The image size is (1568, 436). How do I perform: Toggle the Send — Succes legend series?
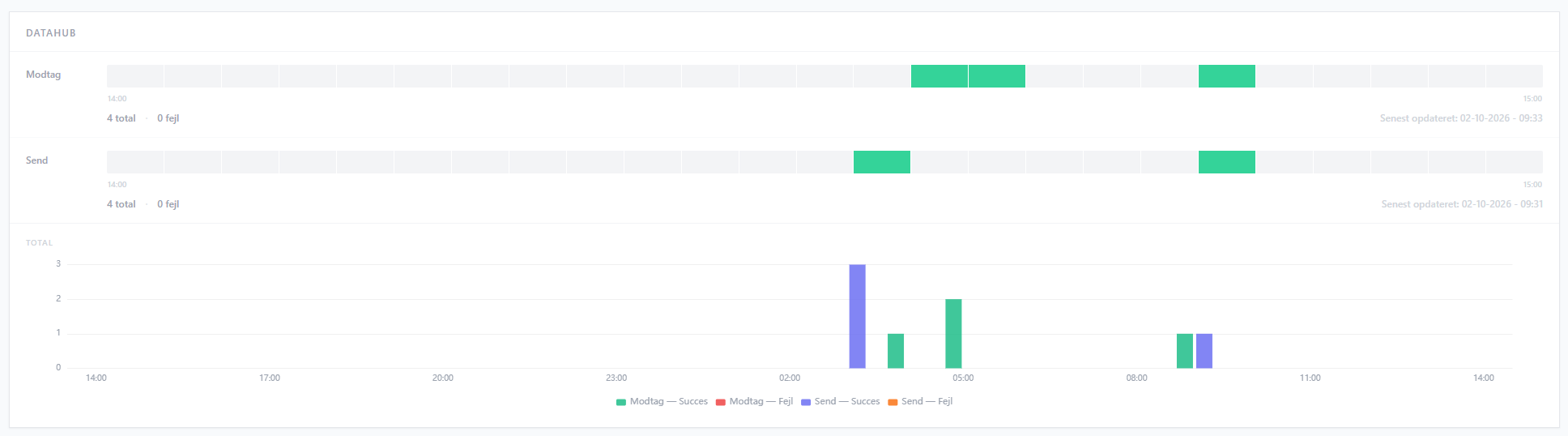tap(840, 402)
